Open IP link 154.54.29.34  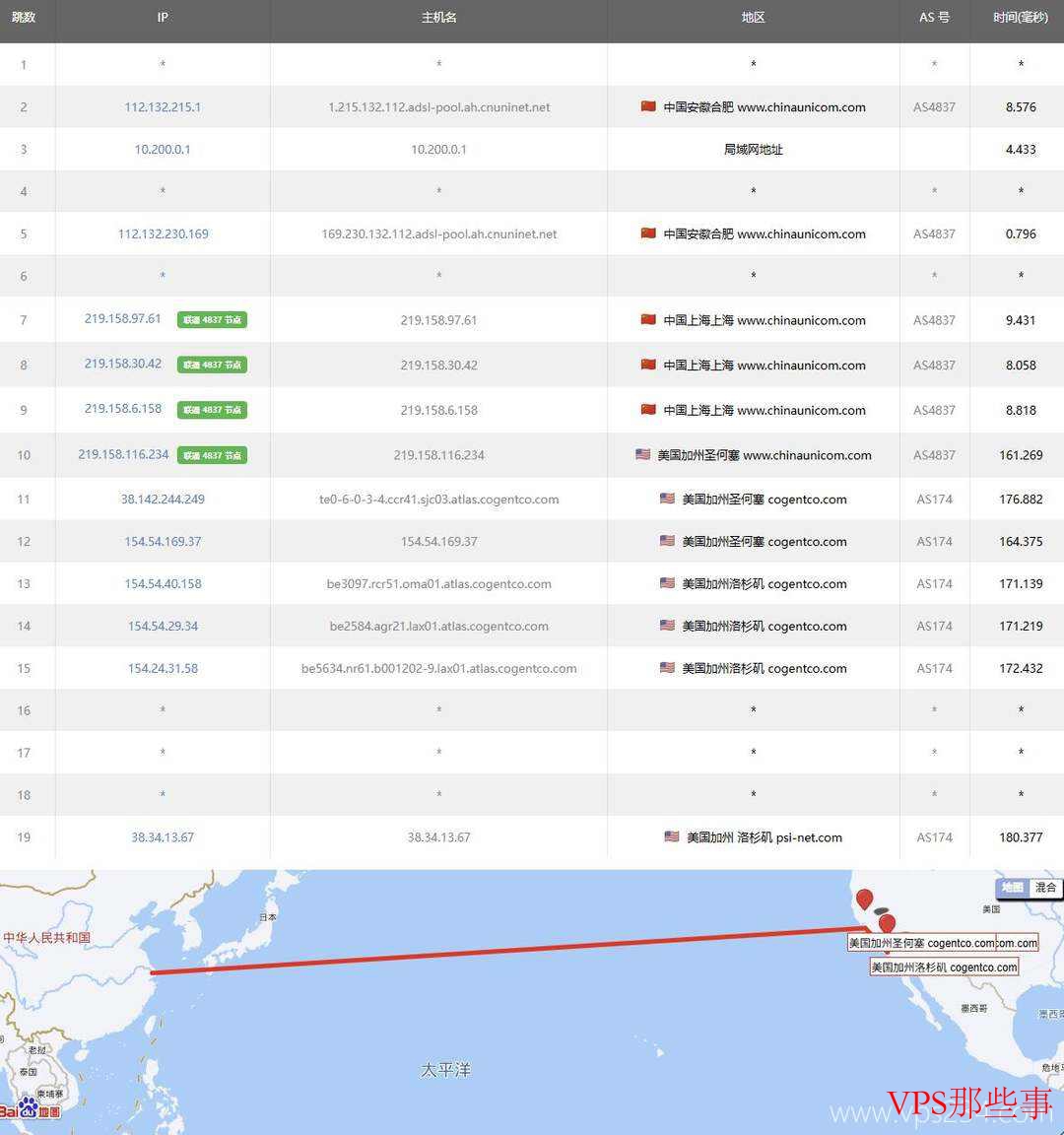[x=163, y=626]
